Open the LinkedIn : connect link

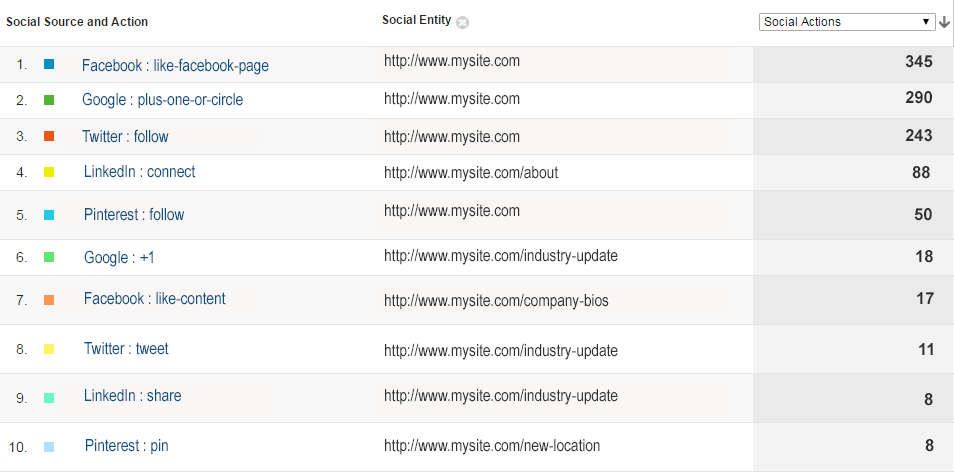[x=139, y=172]
